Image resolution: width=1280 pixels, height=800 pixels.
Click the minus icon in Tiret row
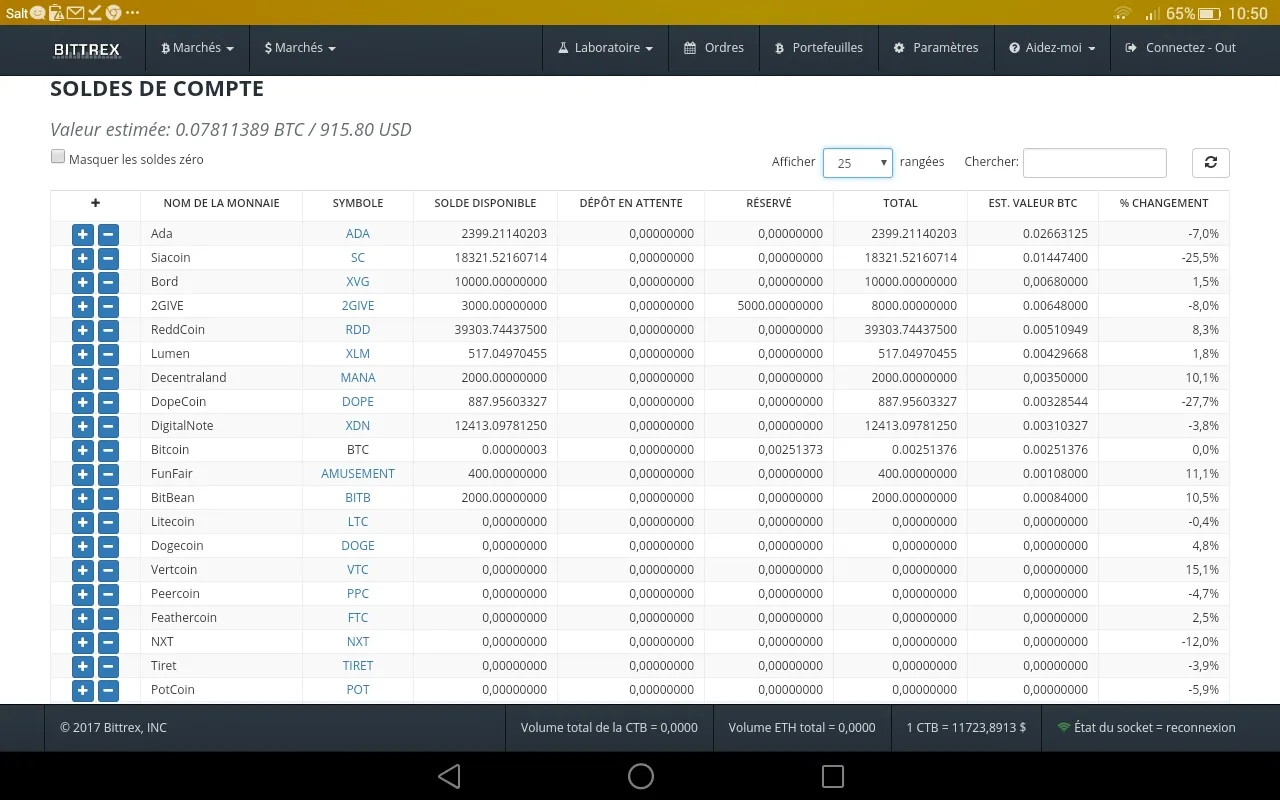click(x=108, y=666)
